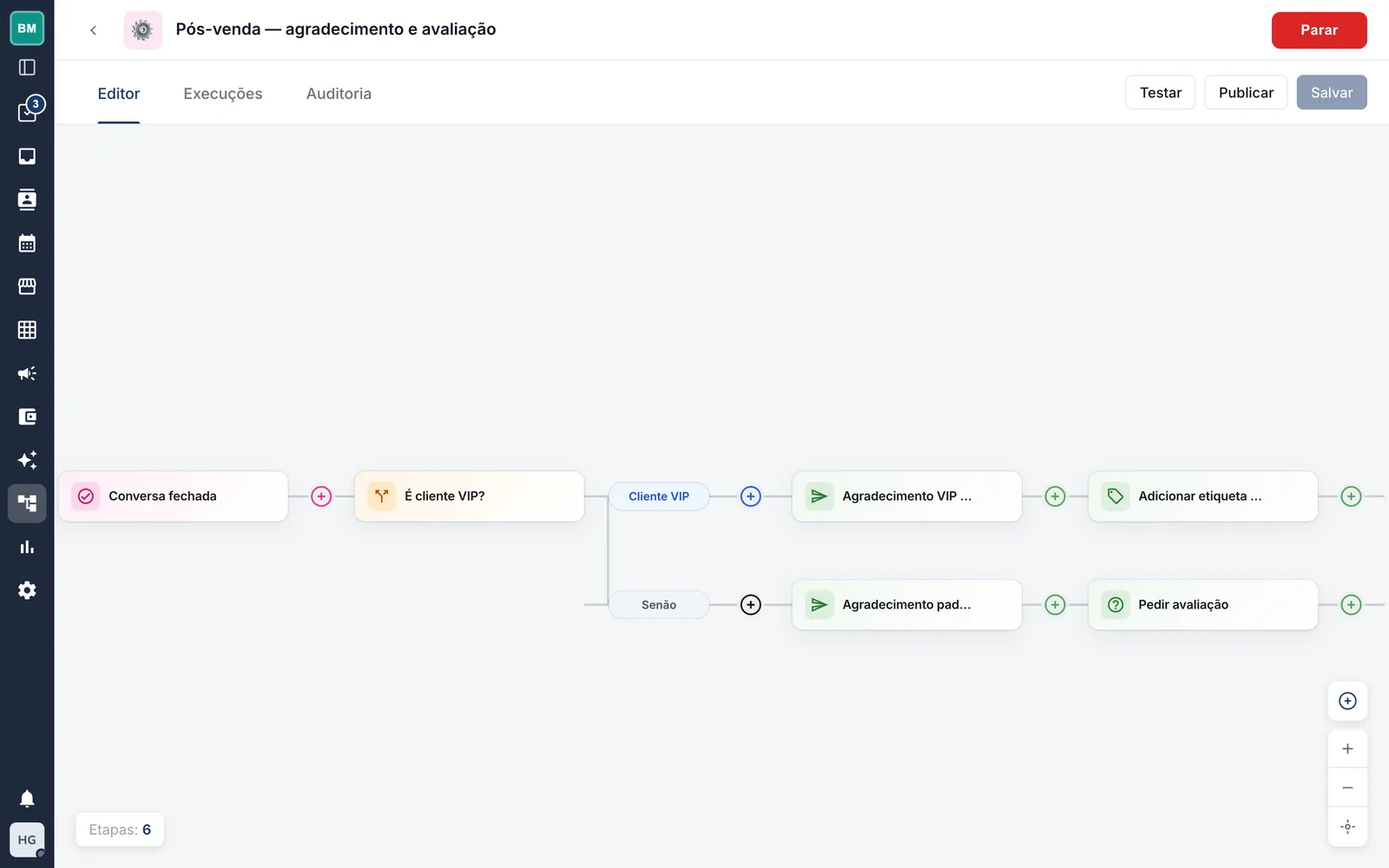Click the Salvar button

click(x=1332, y=93)
